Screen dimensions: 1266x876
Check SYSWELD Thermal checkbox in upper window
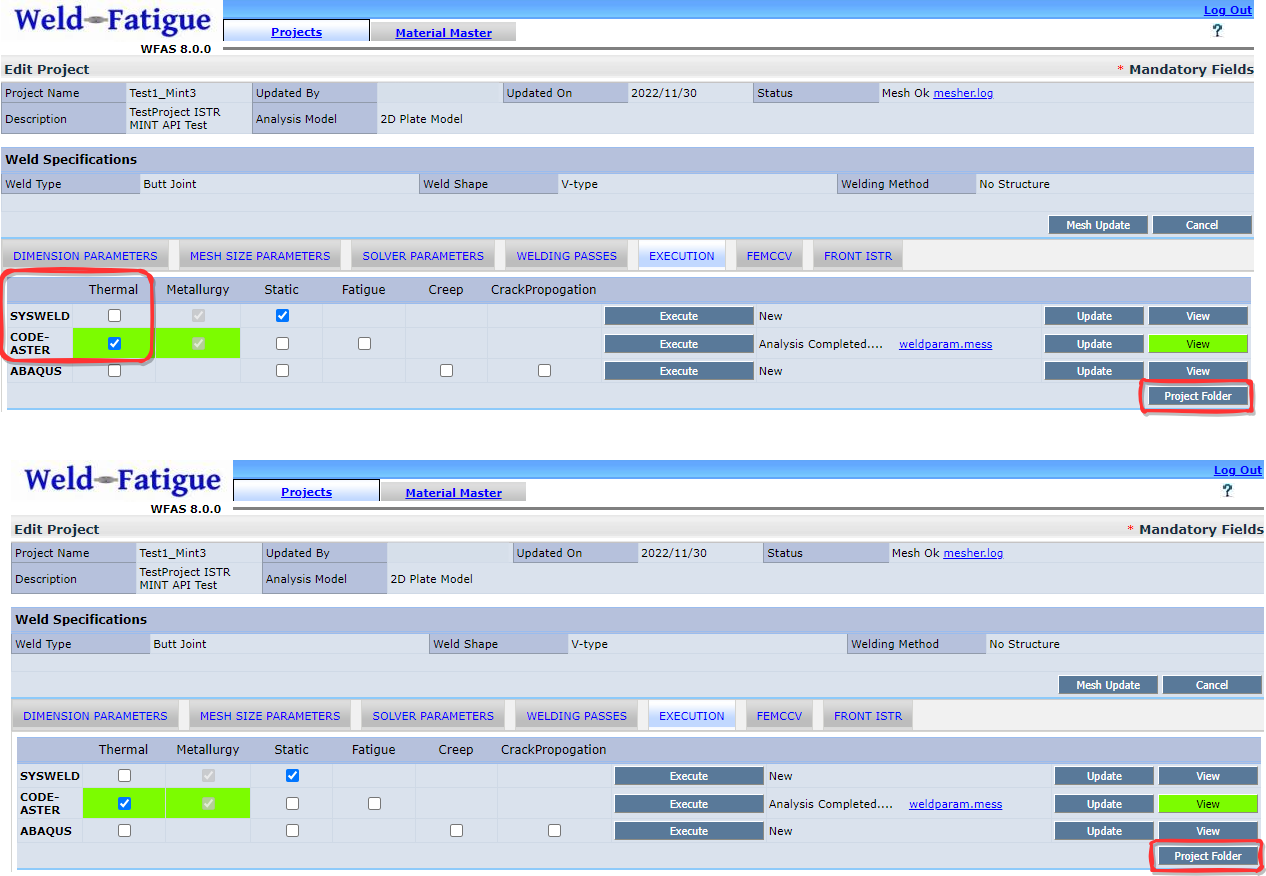point(115,316)
